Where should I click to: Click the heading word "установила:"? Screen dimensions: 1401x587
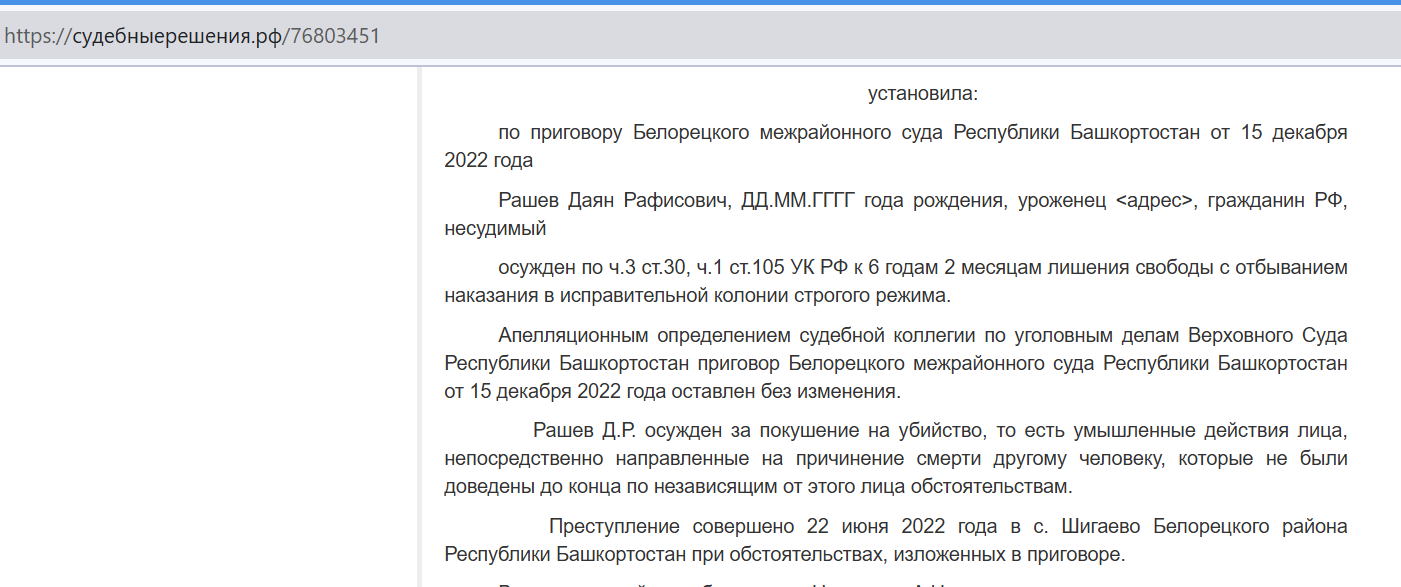(x=922, y=94)
